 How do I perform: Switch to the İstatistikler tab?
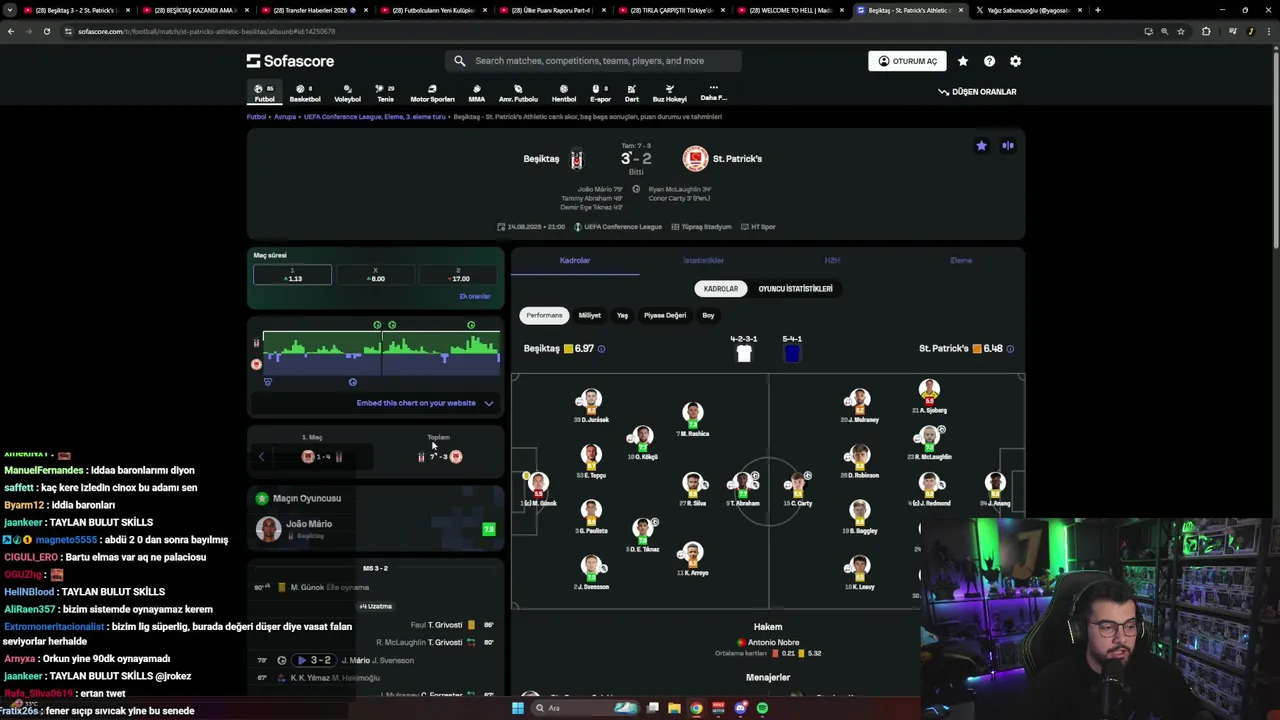(703, 260)
